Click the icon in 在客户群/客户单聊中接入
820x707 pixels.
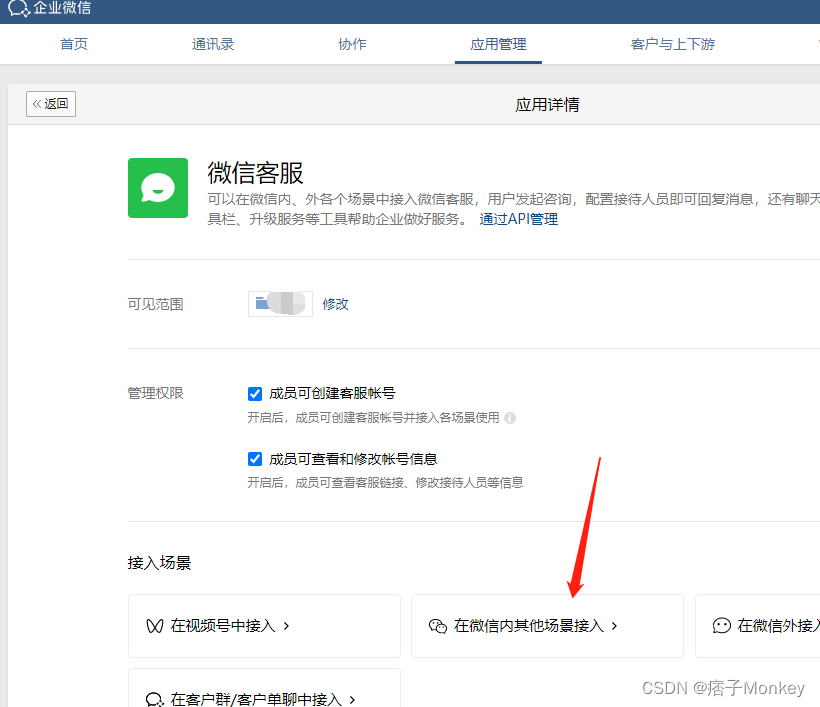[155, 700]
